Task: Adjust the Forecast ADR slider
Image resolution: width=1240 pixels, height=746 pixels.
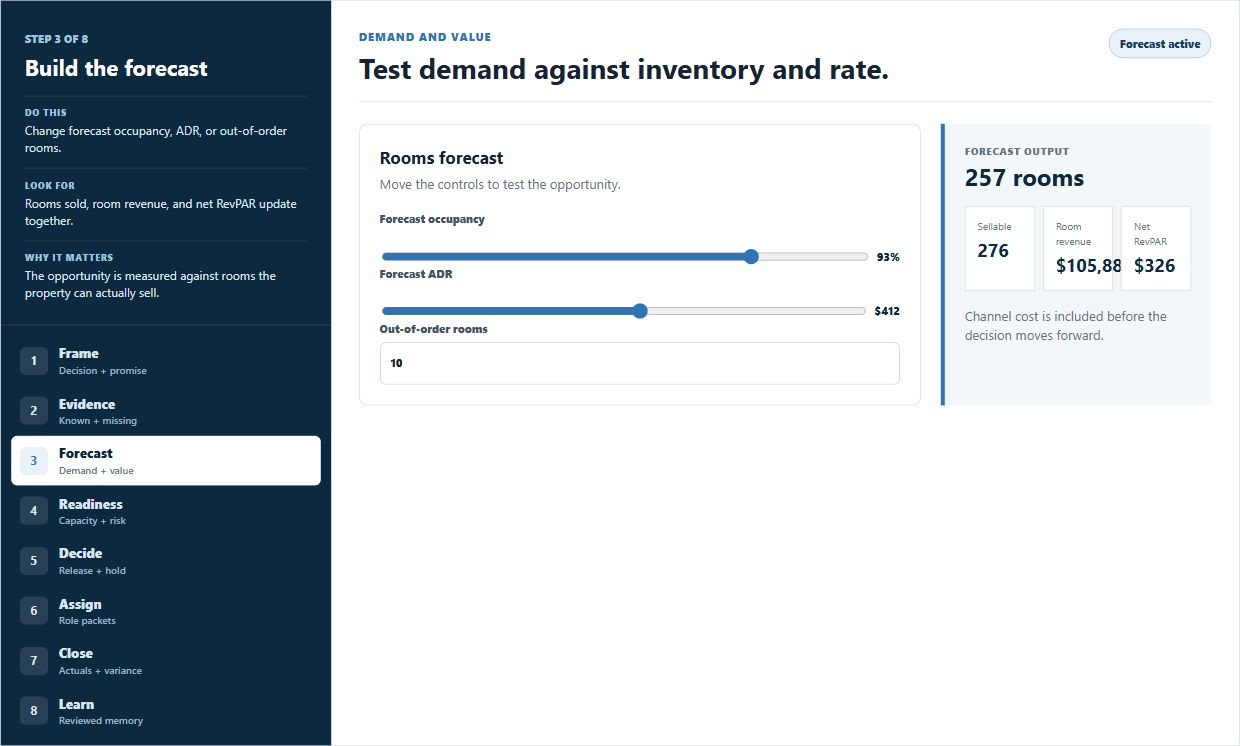Action: [x=624, y=311]
